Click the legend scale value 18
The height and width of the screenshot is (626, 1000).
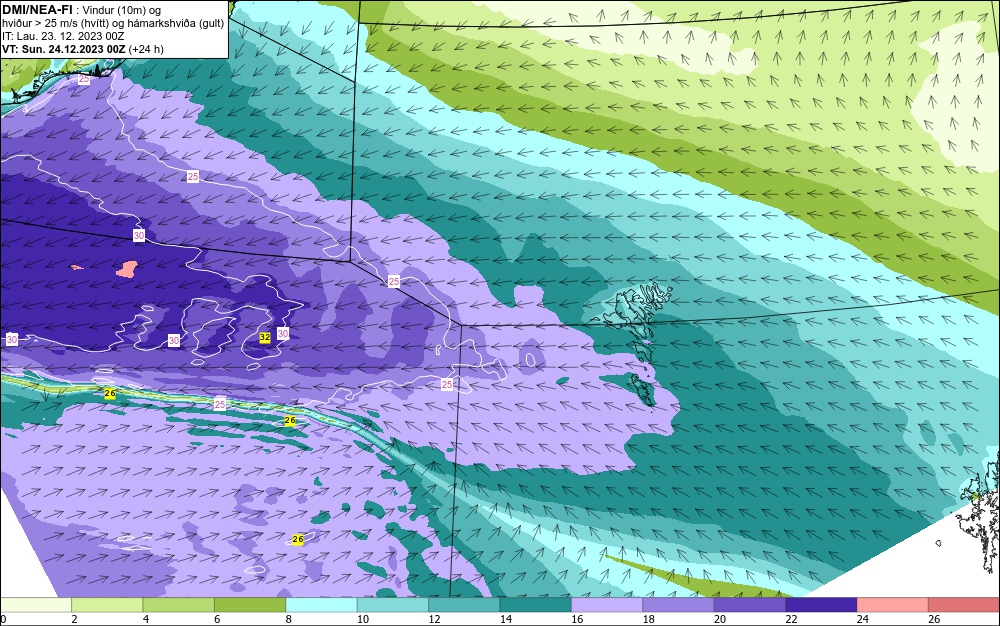pos(649,619)
